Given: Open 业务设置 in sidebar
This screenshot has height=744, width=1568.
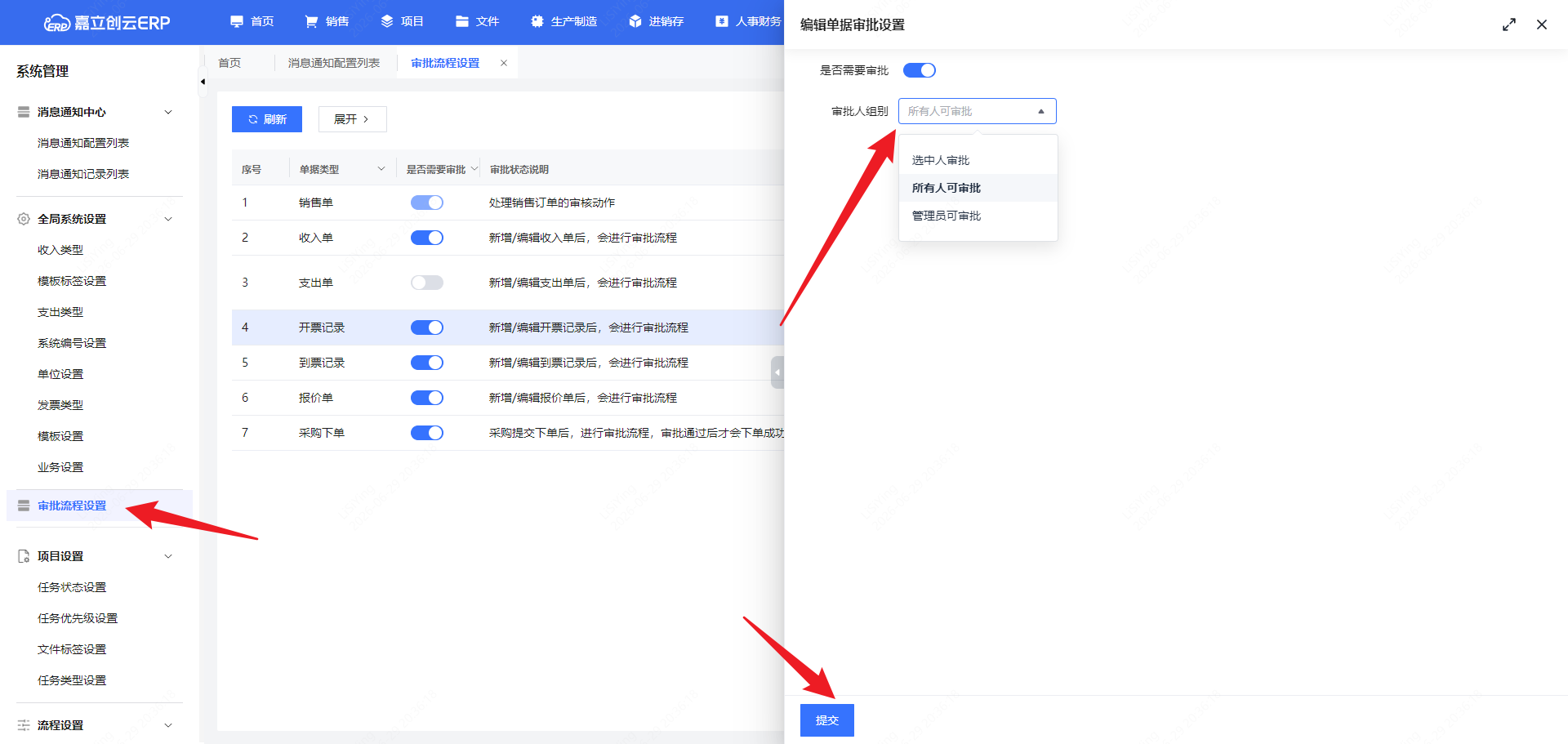Looking at the screenshot, I should [x=60, y=467].
